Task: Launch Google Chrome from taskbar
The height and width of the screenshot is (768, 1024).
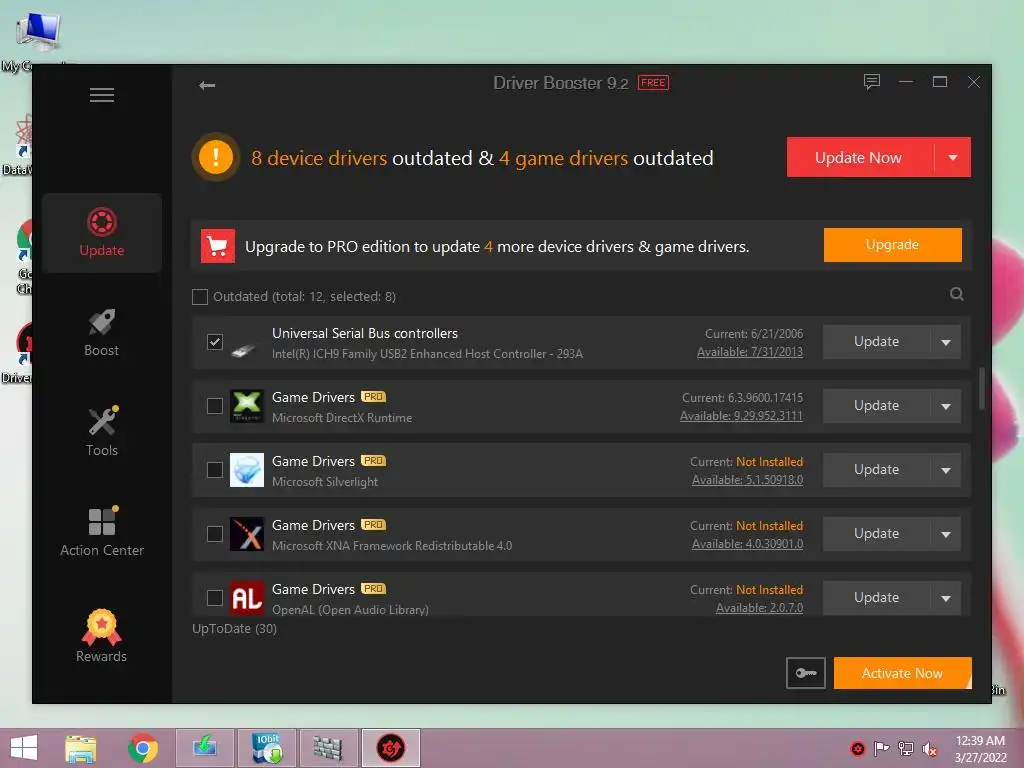Action: 143,748
